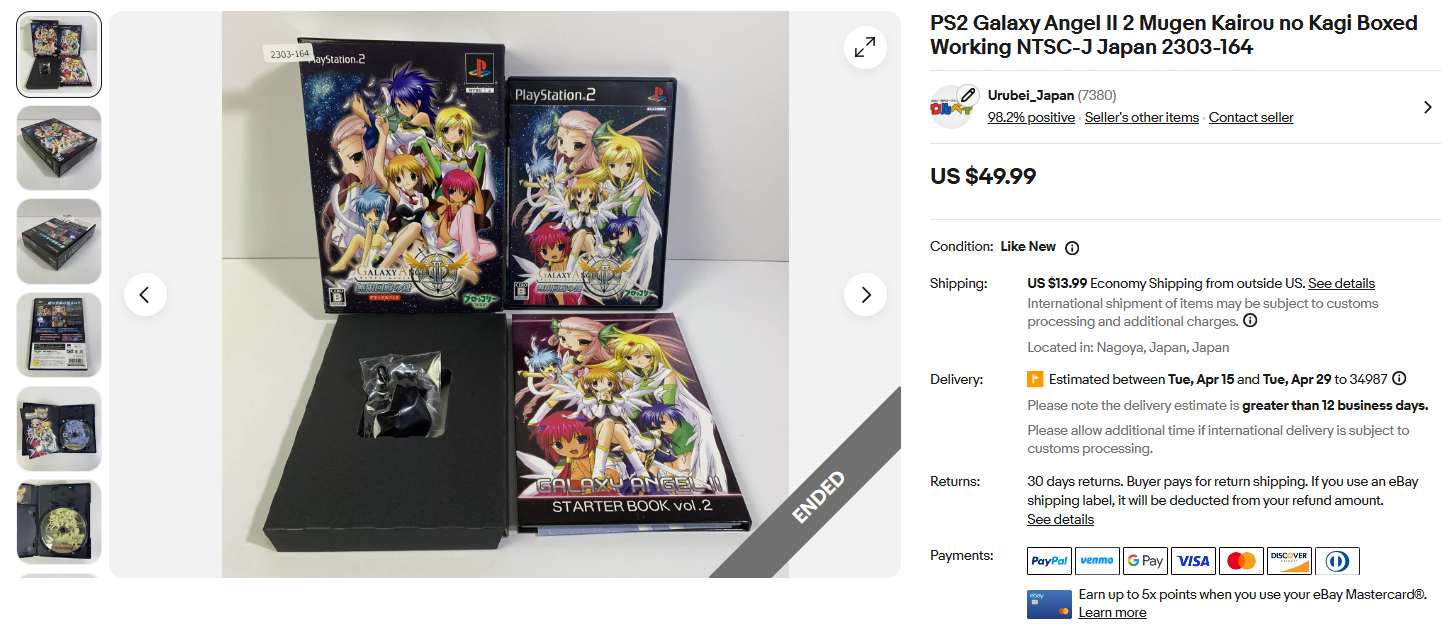The height and width of the screenshot is (631, 1452).
Task: Click the delivery estimate info icon after 34987
Action: point(1399,379)
